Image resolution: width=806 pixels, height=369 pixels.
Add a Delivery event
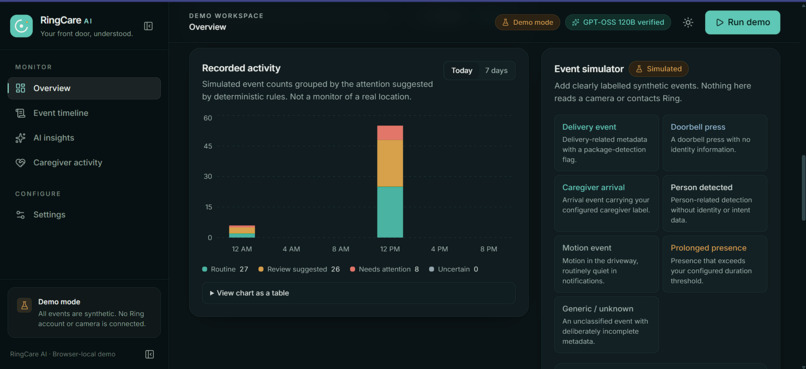pos(607,143)
